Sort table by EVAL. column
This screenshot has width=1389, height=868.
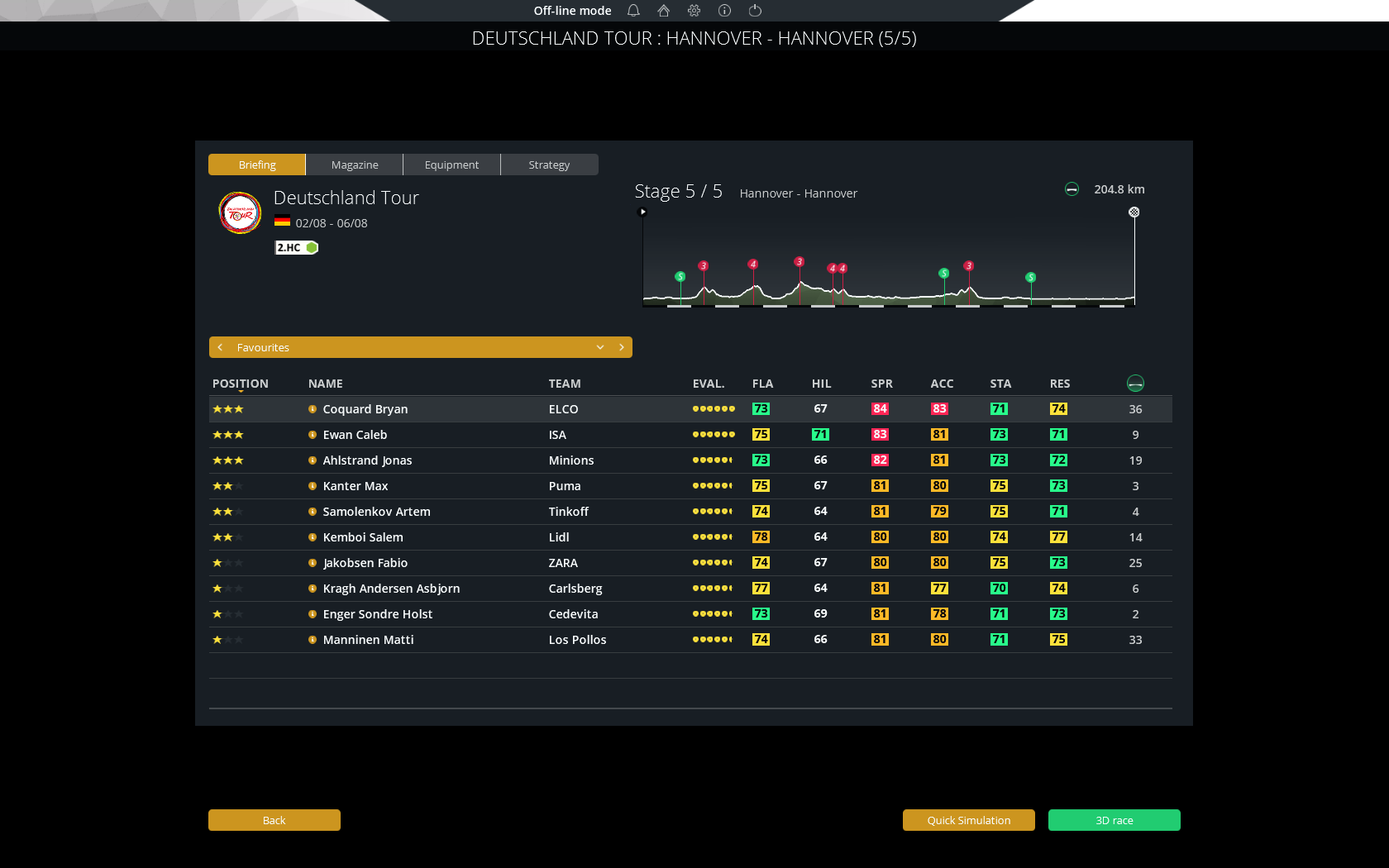tap(709, 384)
